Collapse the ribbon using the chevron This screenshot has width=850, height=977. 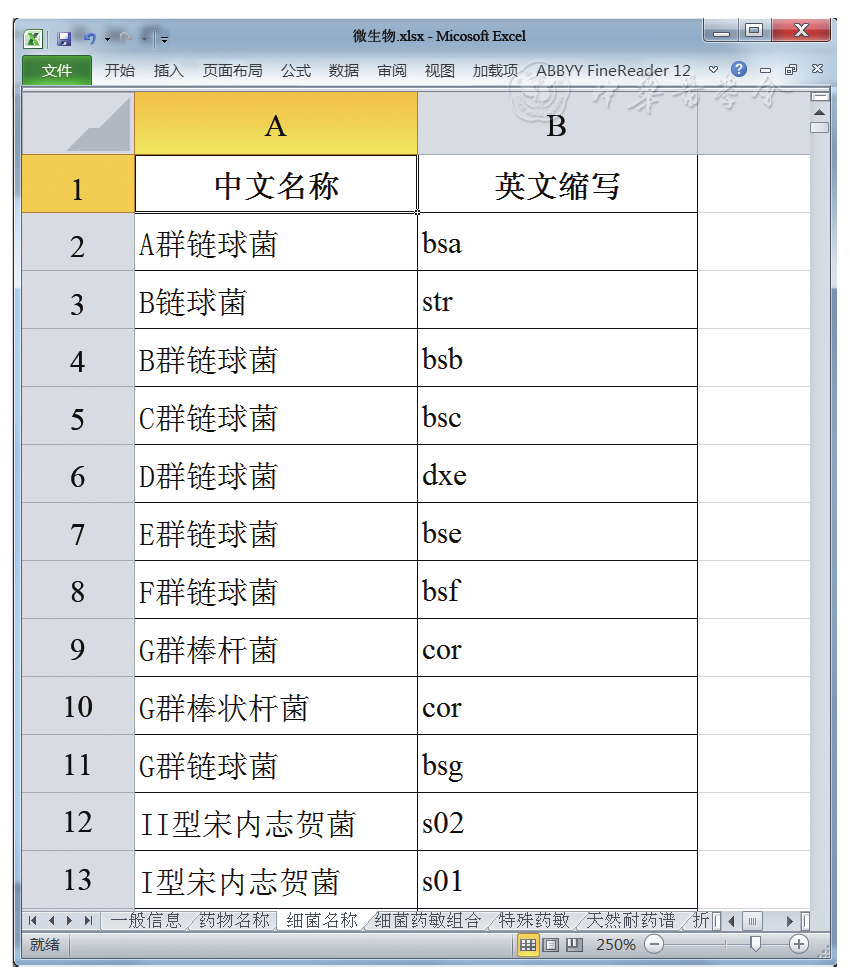(x=713, y=70)
